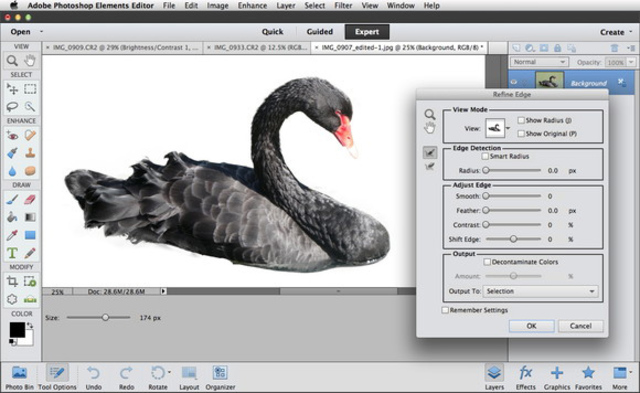Open the Layer menu
This screenshot has width=640, height=393.
pyautogui.click(x=286, y=6)
